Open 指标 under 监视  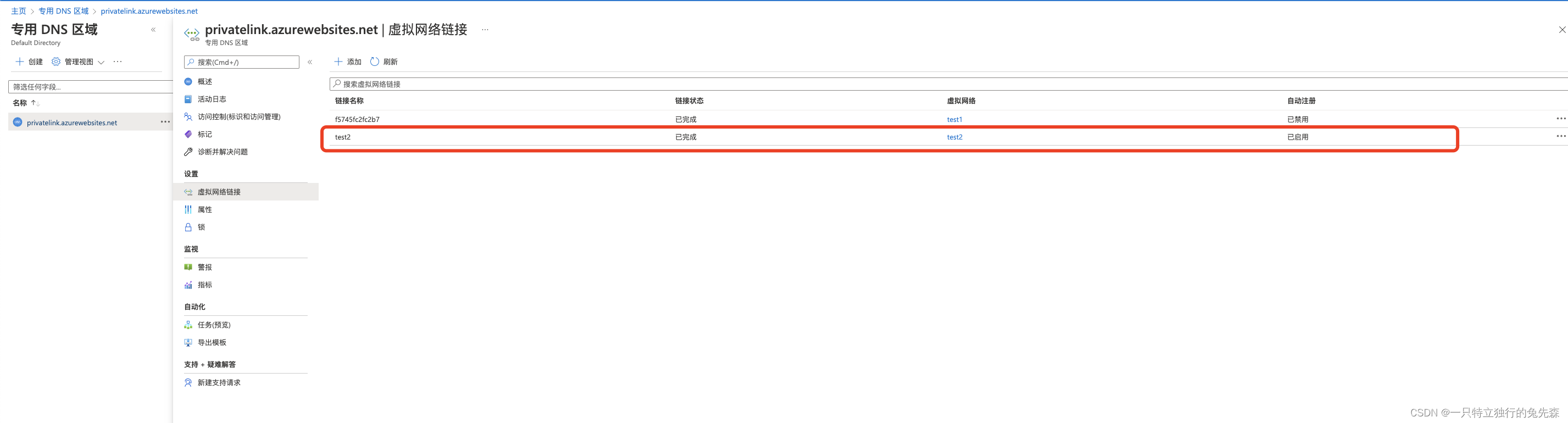coord(204,285)
